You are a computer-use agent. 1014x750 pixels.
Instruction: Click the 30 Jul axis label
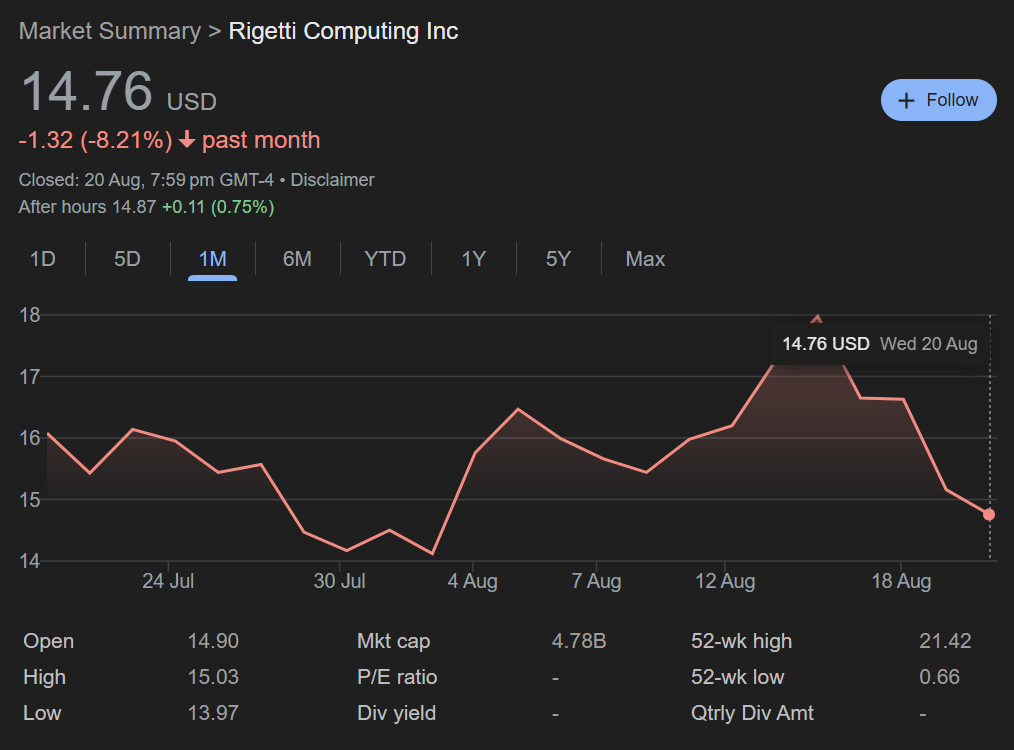(x=340, y=581)
